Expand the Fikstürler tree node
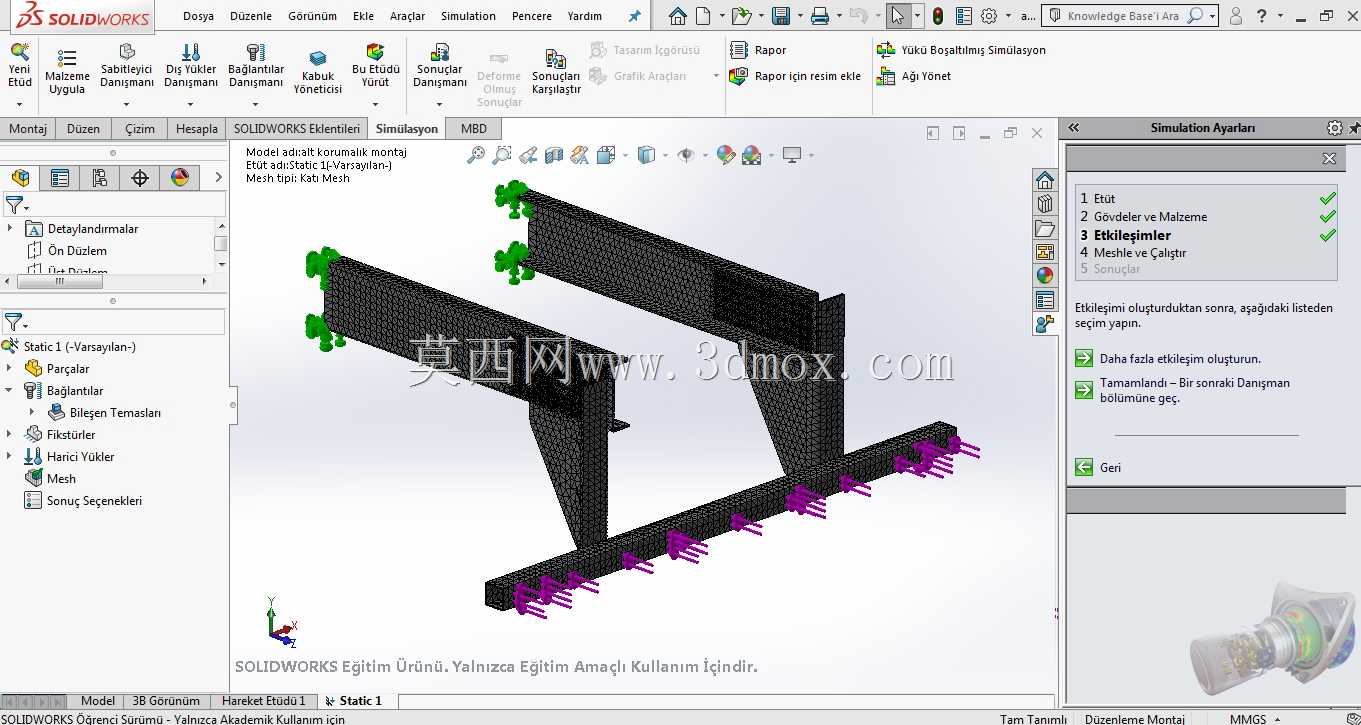Viewport: 1361px width, 725px height. pos(9,435)
